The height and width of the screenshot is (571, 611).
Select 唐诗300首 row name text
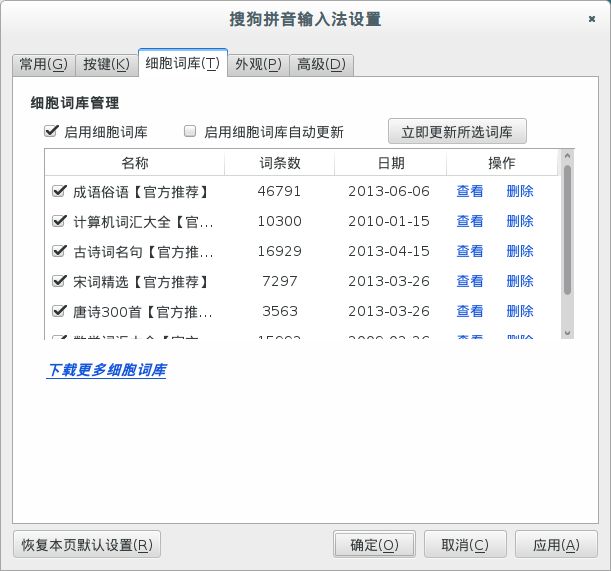coord(143,312)
